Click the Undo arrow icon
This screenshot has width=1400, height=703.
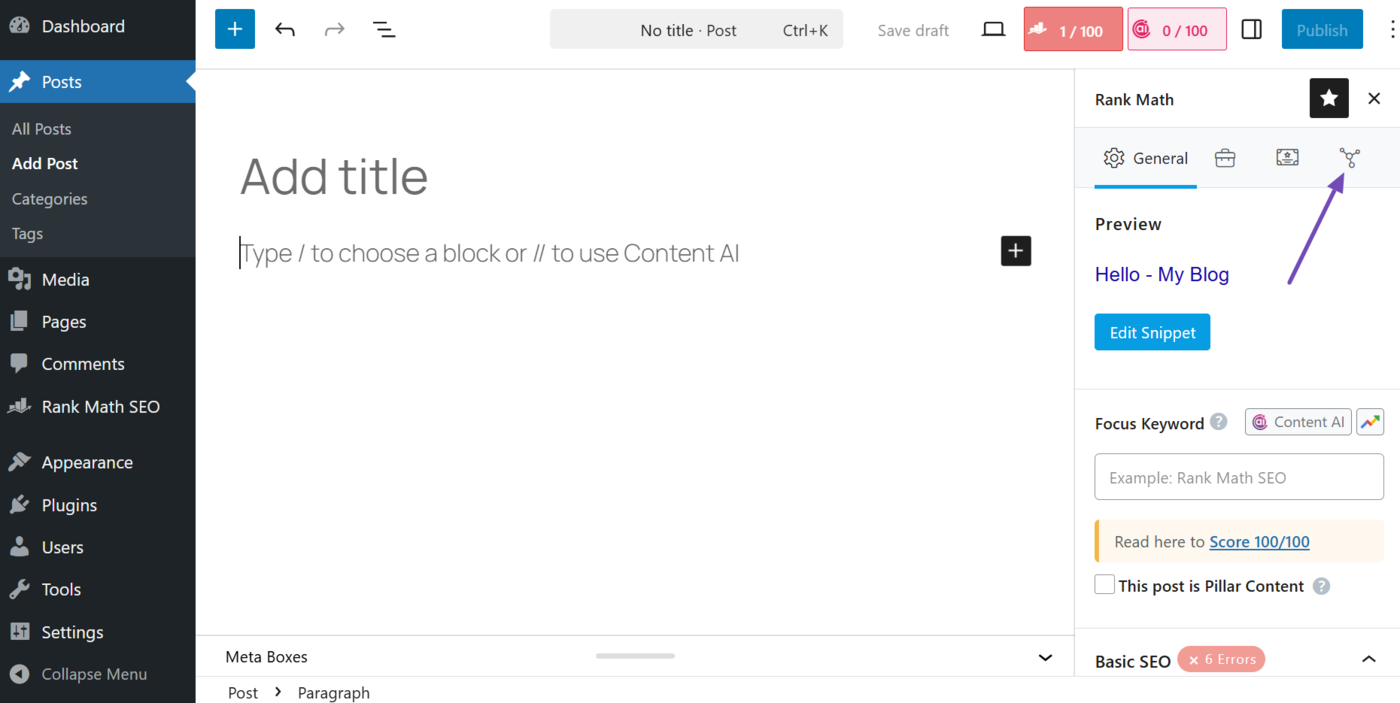coord(285,30)
